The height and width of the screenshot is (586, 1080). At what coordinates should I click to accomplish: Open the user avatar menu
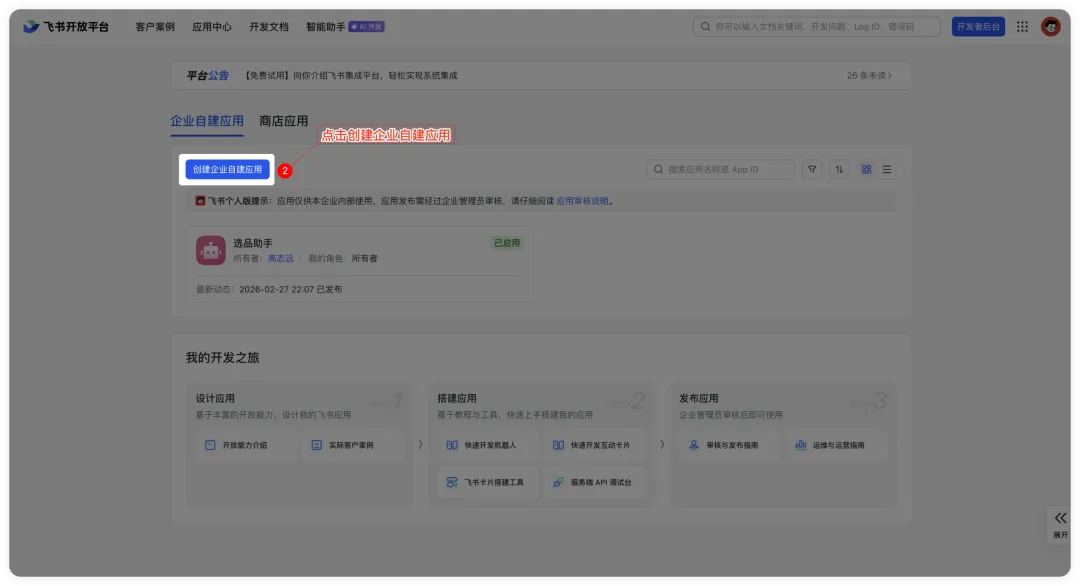(x=1050, y=27)
